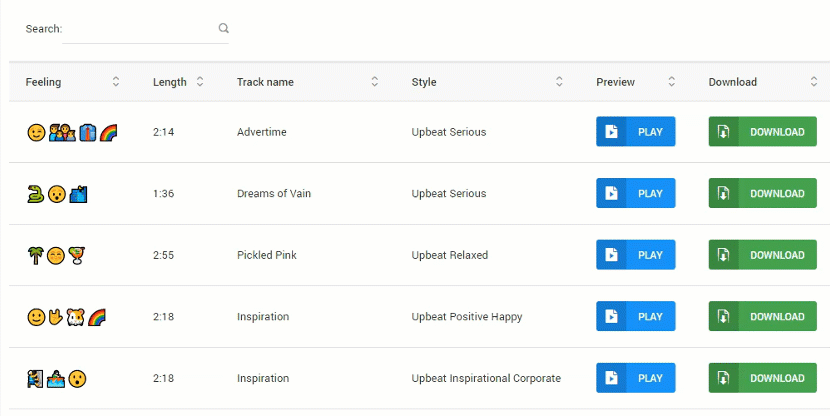Download the Upbeat Inspirational Corporate track

[x=762, y=378]
